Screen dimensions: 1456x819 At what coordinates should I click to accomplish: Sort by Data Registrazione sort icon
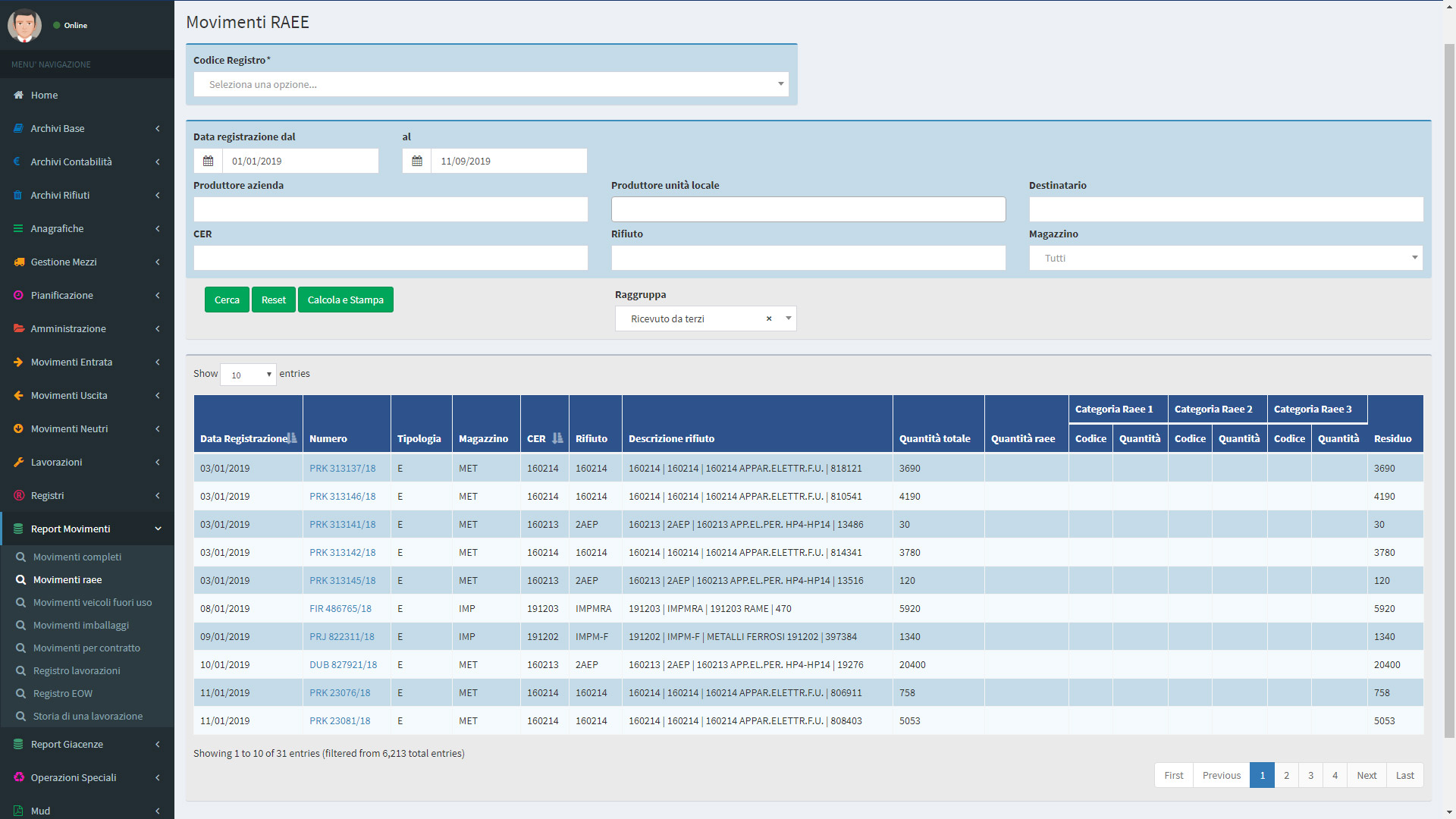292,438
